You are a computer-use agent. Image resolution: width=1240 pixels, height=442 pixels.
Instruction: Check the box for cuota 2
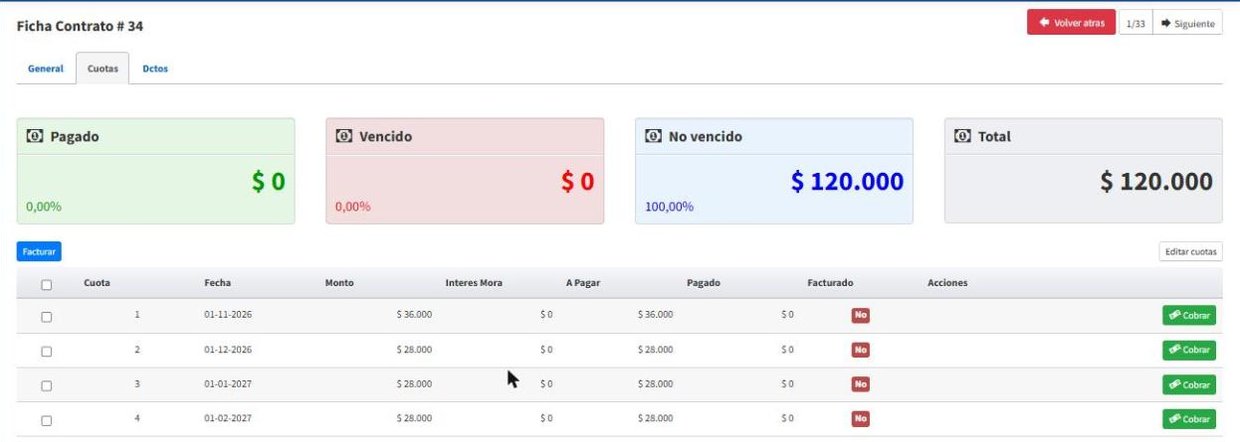point(46,351)
